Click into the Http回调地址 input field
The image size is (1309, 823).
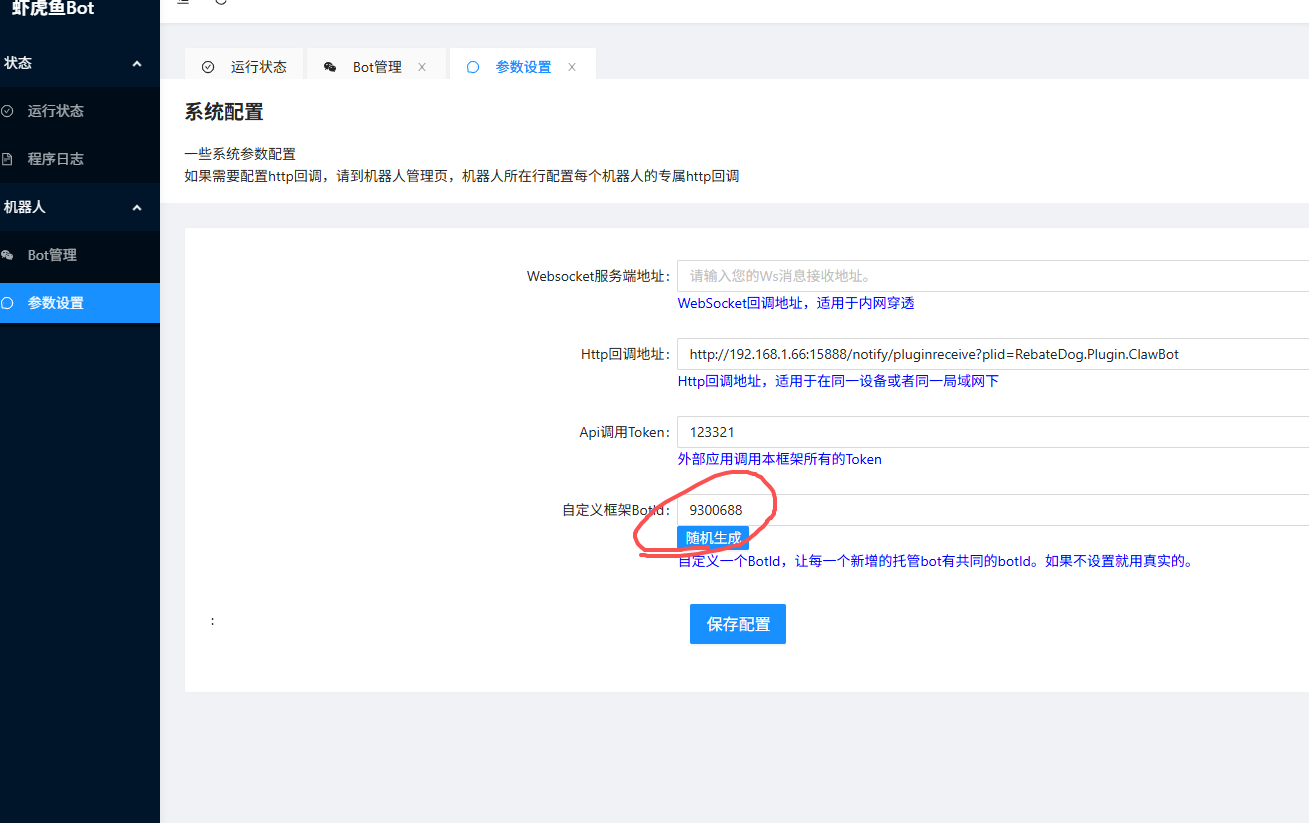pyautogui.click(x=990, y=354)
